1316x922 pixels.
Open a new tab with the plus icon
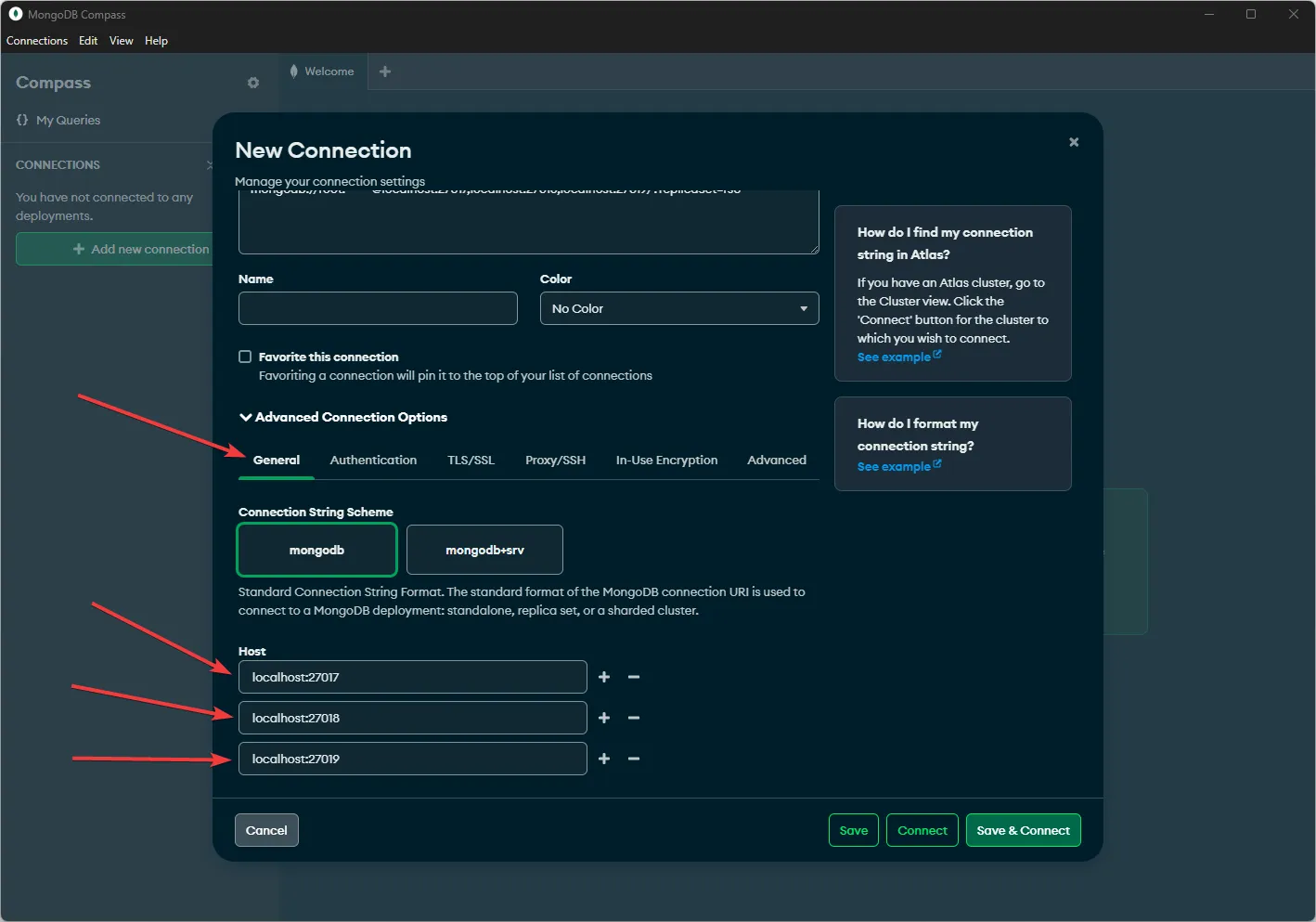tap(384, 71)
